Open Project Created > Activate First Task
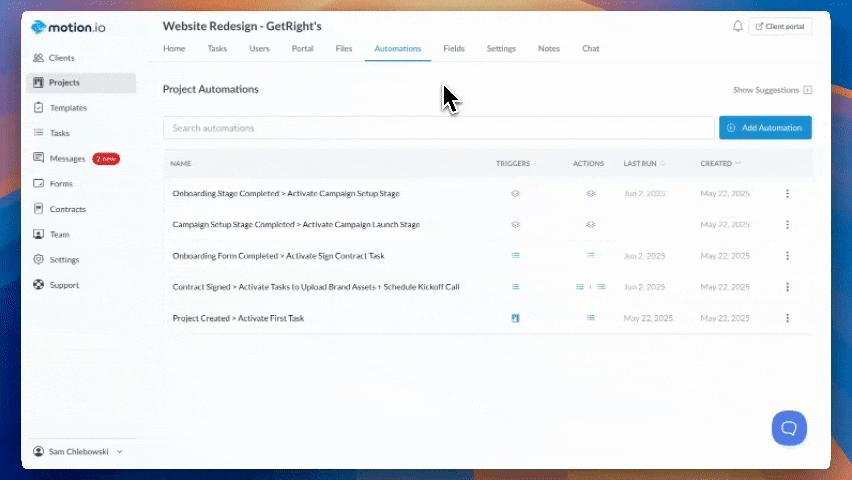This screenshot has width=852, height=480. tap(238, 318)
